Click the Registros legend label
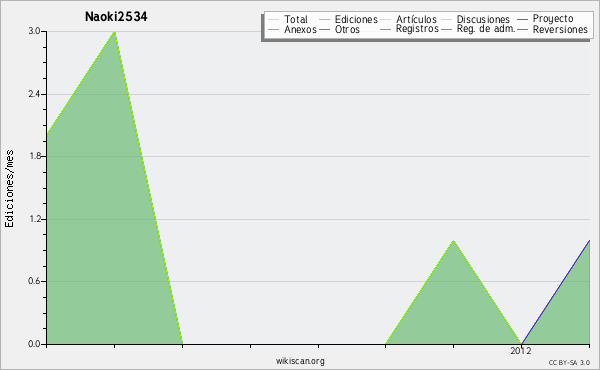 pyautogui.click(x=417, y=29)
